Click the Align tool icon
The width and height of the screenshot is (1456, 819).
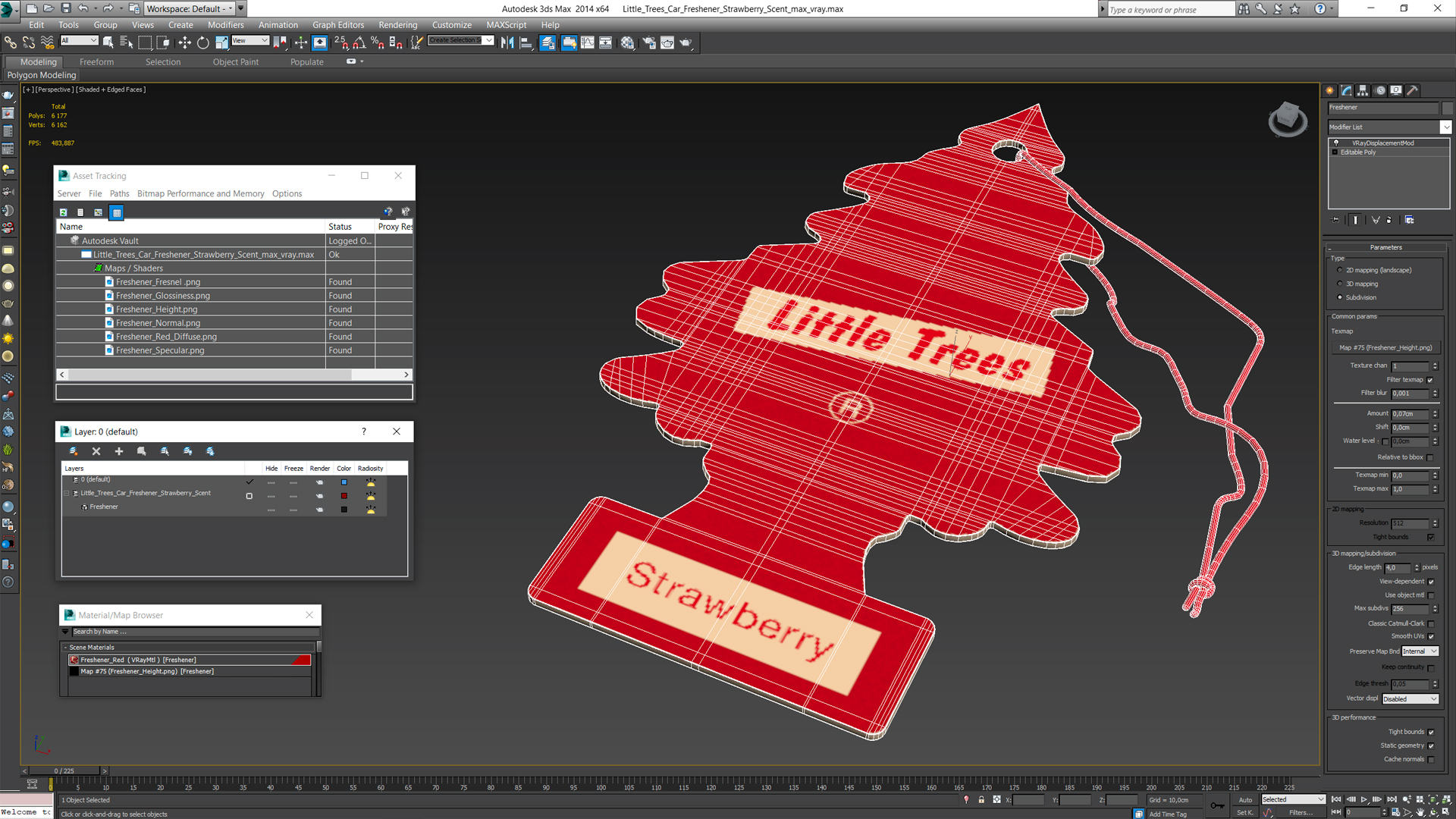coord(526,42)
